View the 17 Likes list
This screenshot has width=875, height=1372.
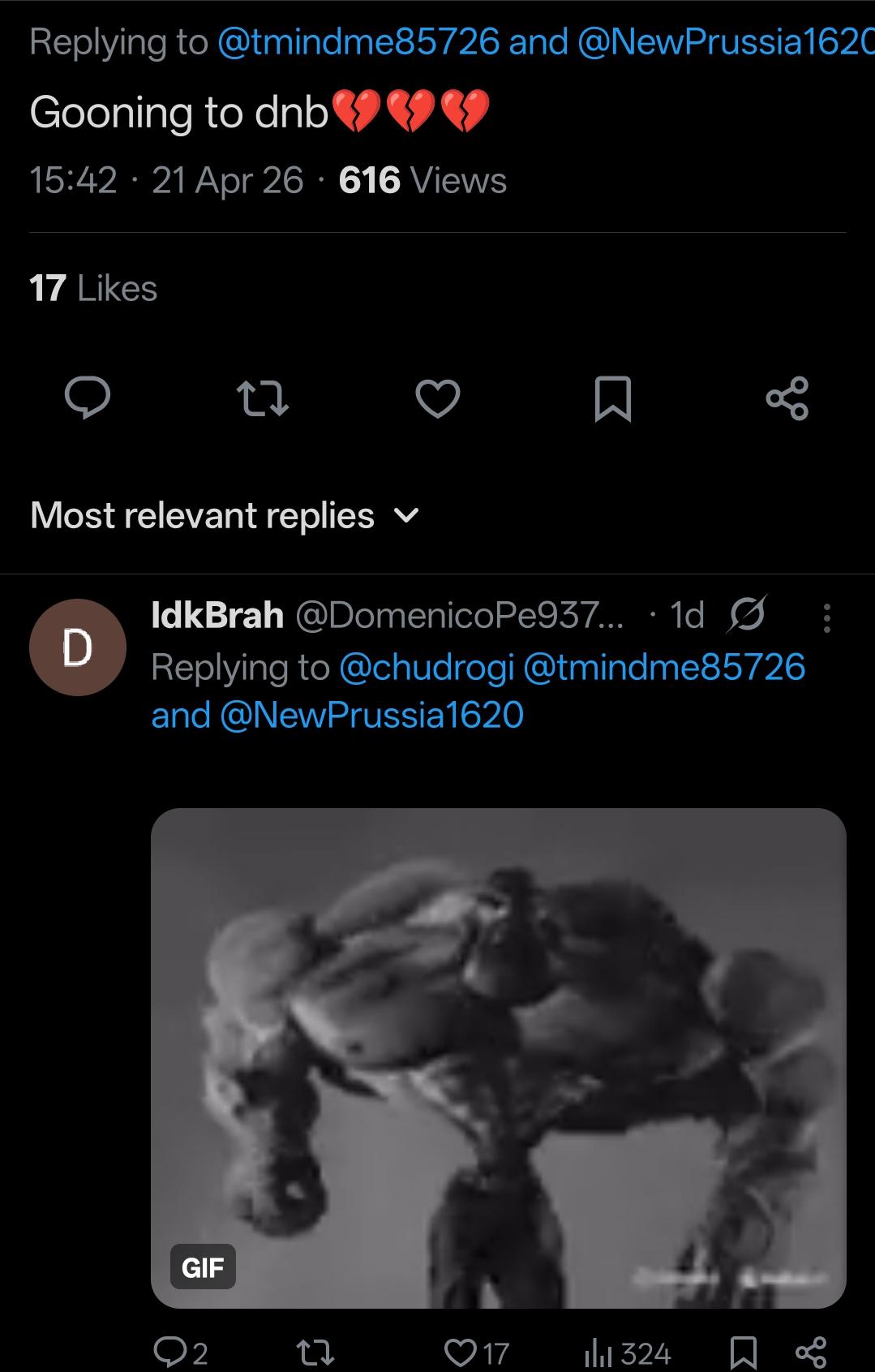pos(93,289)
